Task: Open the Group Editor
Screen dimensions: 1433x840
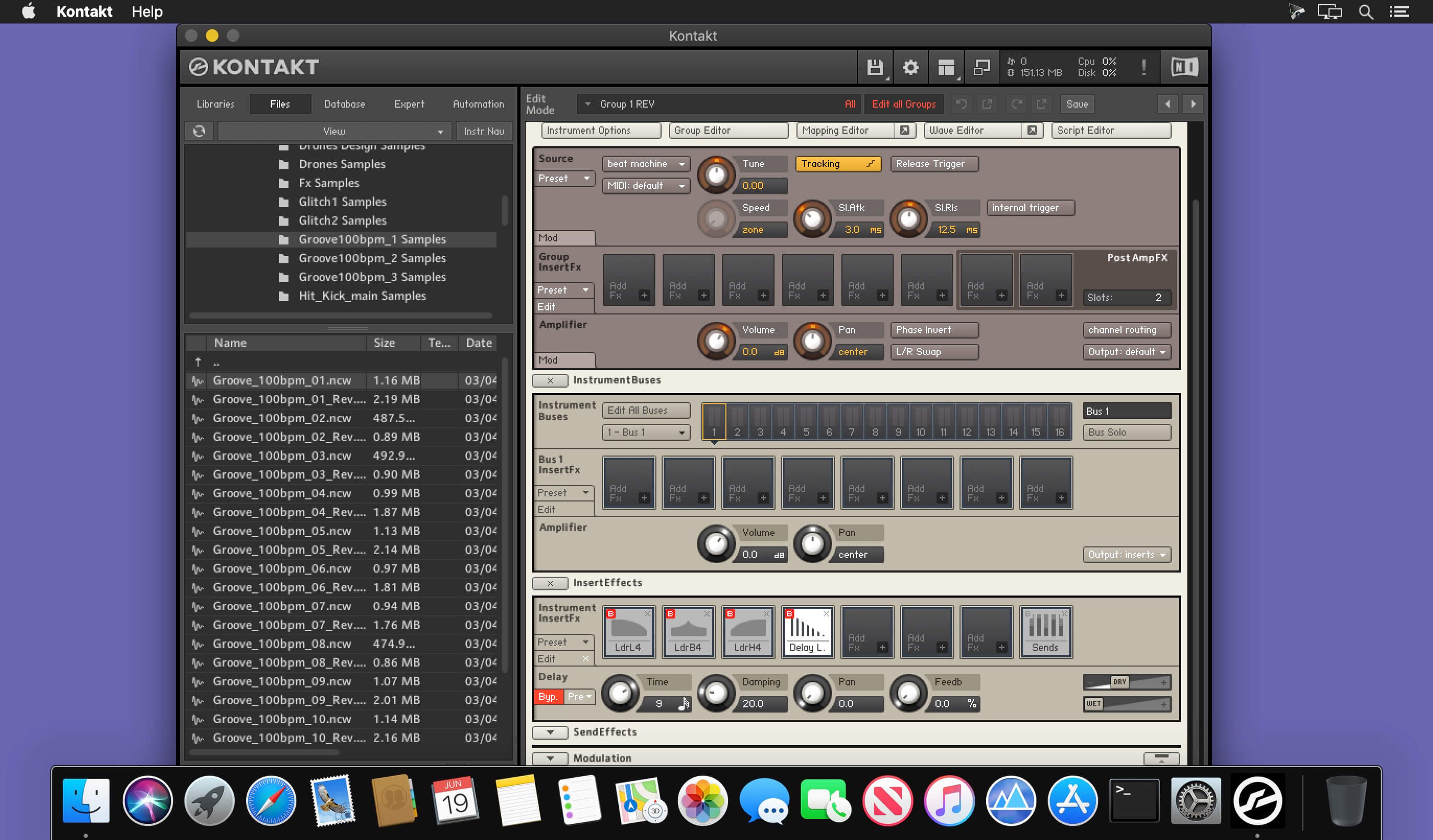Action: [x=729, y=131]
